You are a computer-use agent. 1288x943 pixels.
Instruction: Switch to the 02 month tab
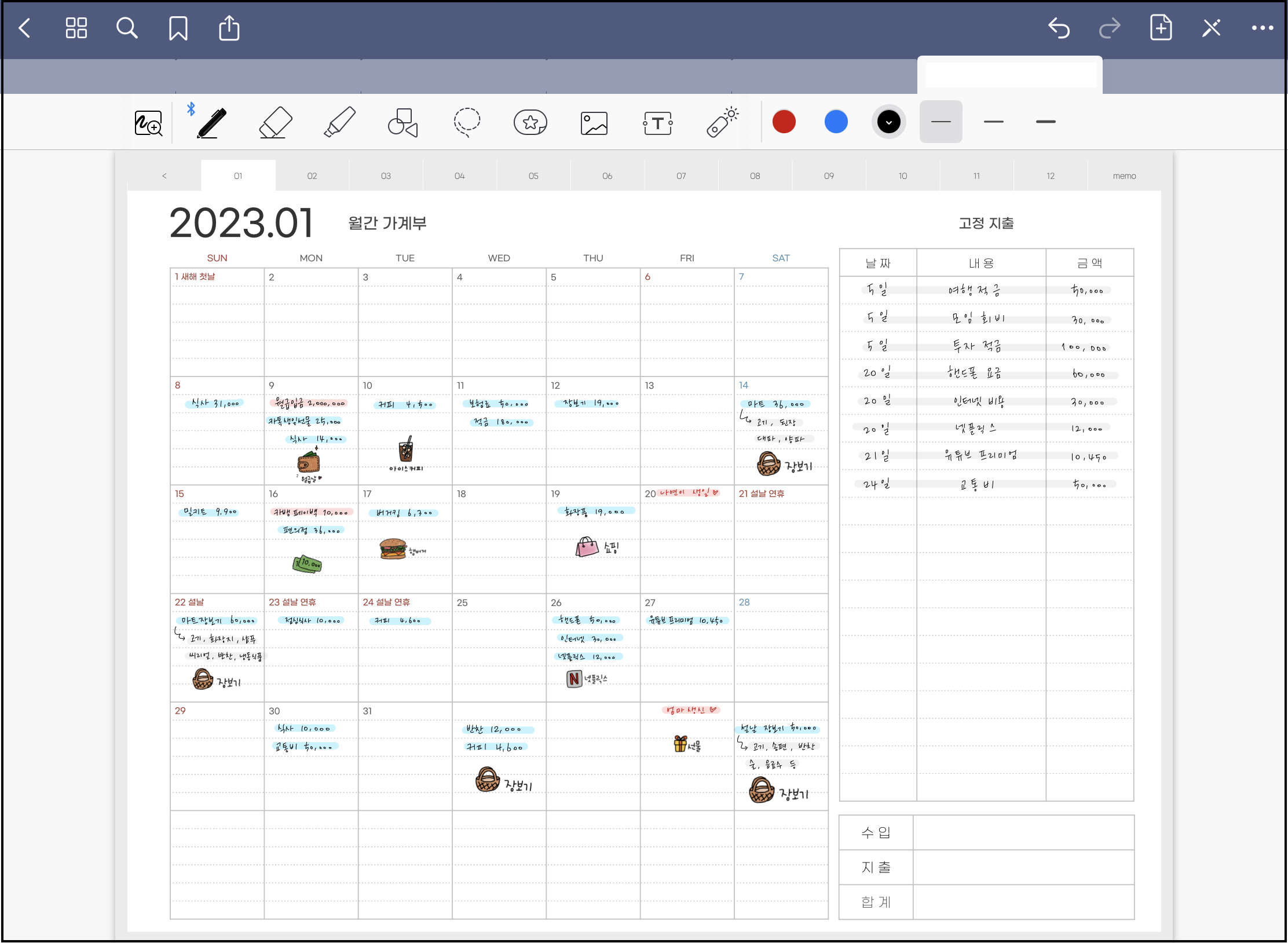312,176
